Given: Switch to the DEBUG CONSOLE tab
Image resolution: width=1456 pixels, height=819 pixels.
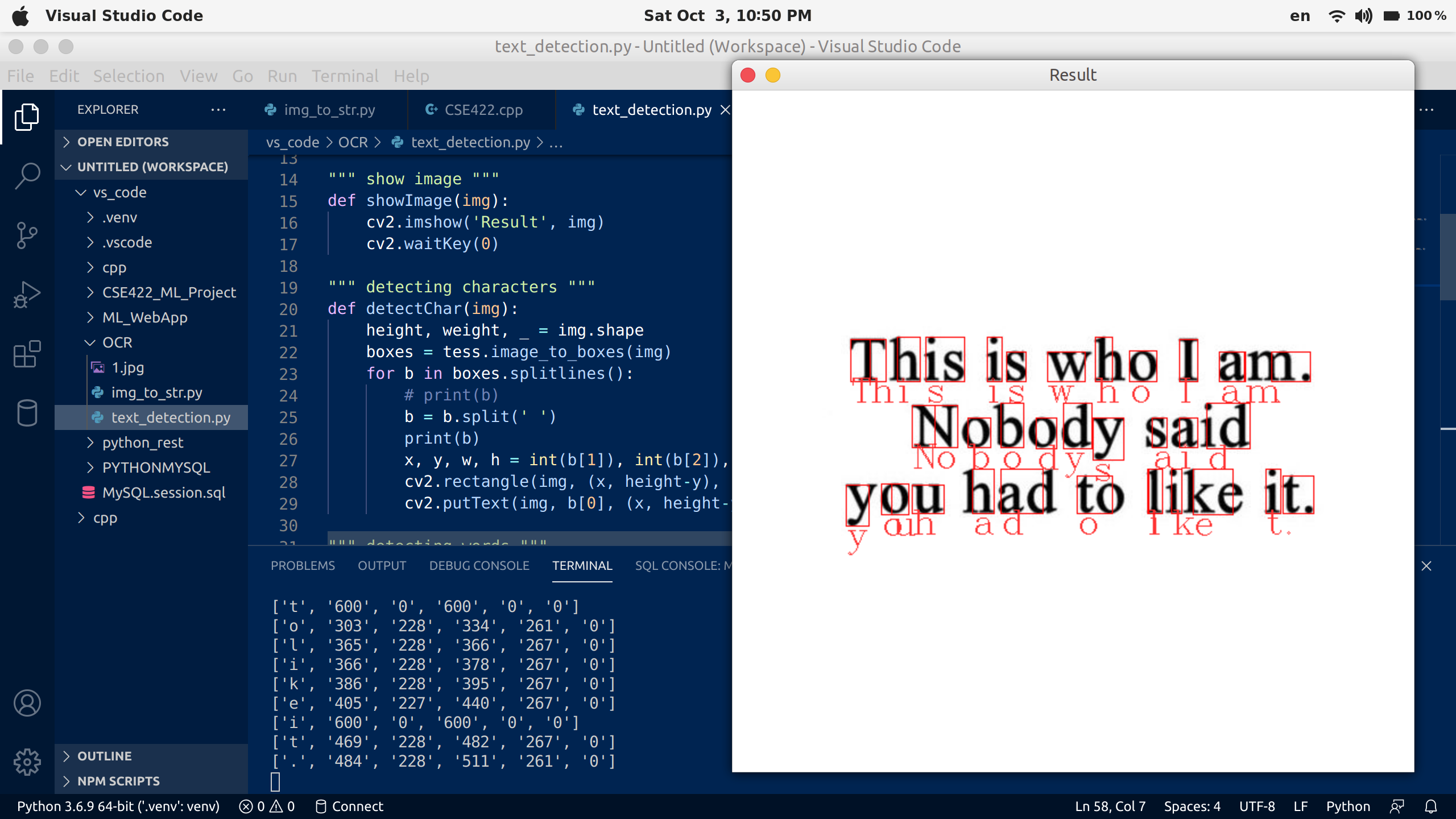Looking at the screenshot, I should 479,566.
